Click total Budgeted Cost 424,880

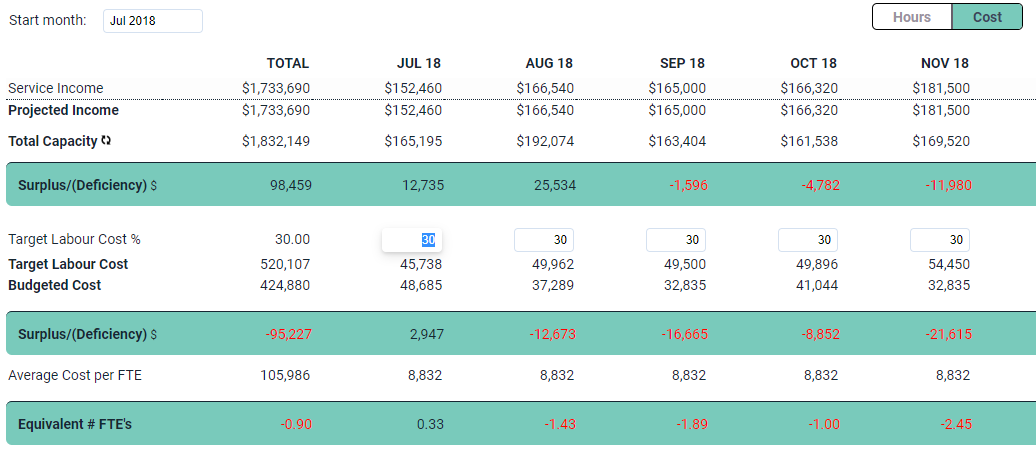(x=286, y=285)
